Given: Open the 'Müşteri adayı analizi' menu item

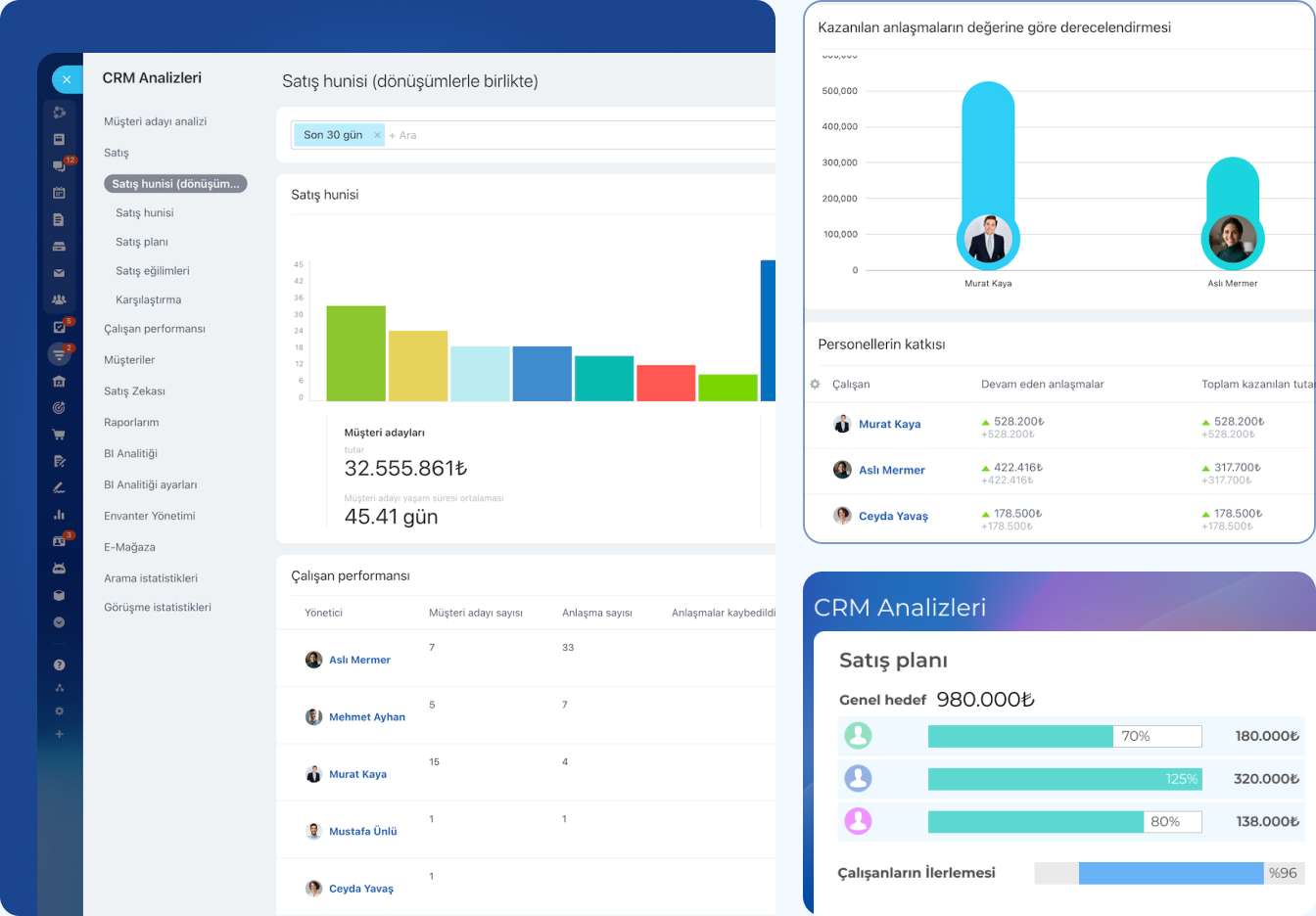Looking at the screenshot, I should (156, 121).
